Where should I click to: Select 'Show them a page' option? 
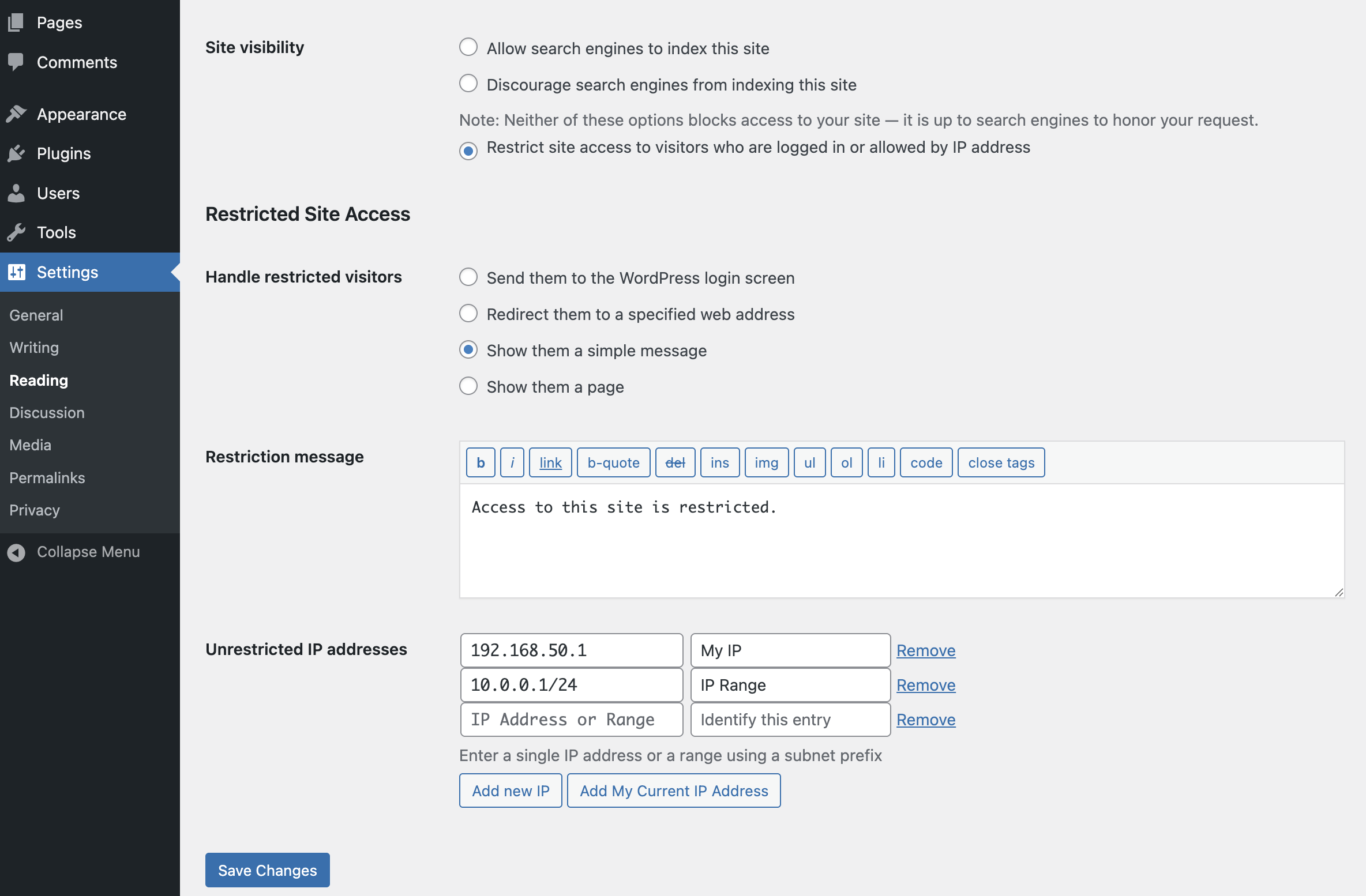point(468,386)
